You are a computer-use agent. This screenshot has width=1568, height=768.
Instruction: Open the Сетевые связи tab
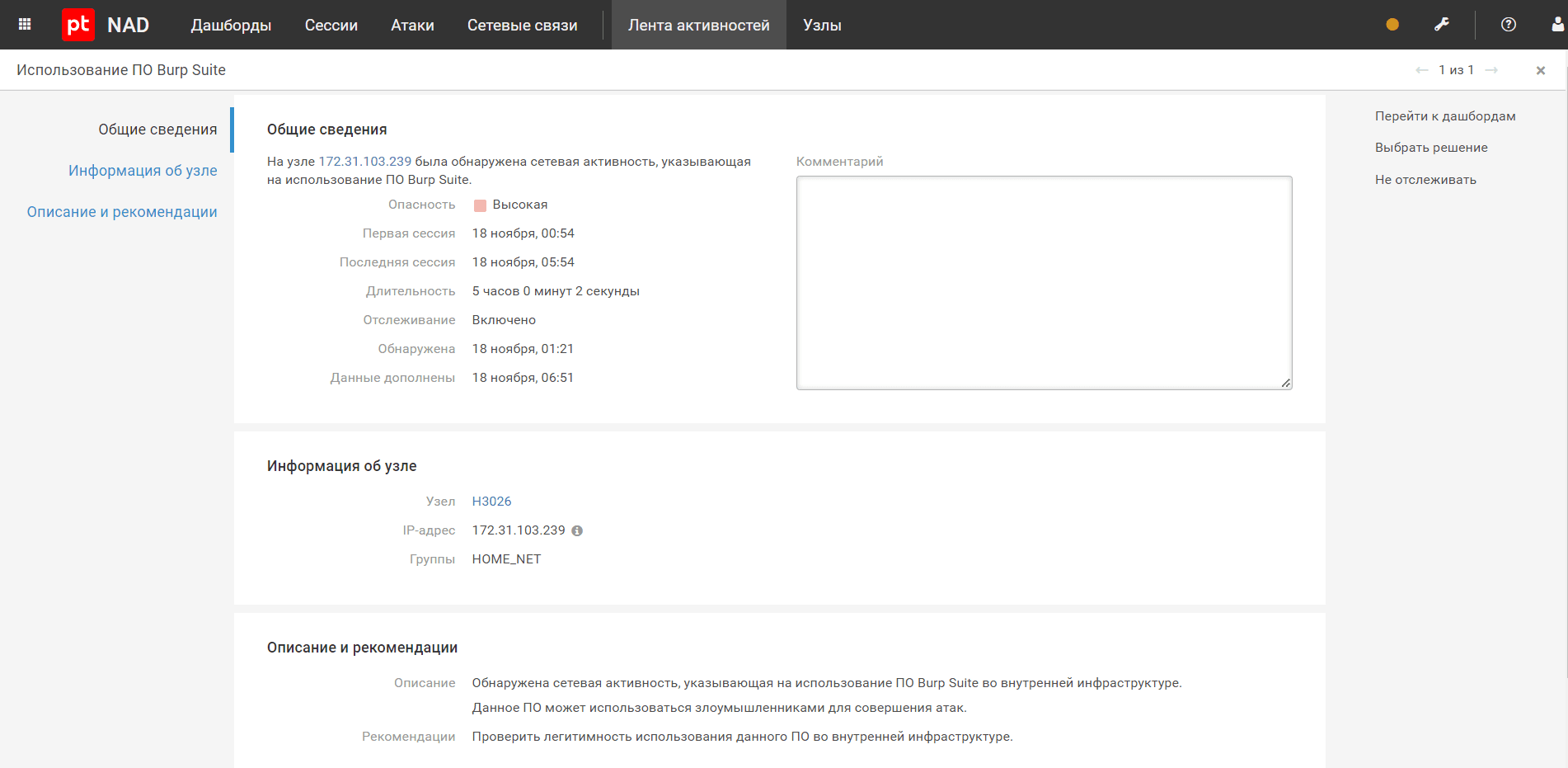[522, 26]
